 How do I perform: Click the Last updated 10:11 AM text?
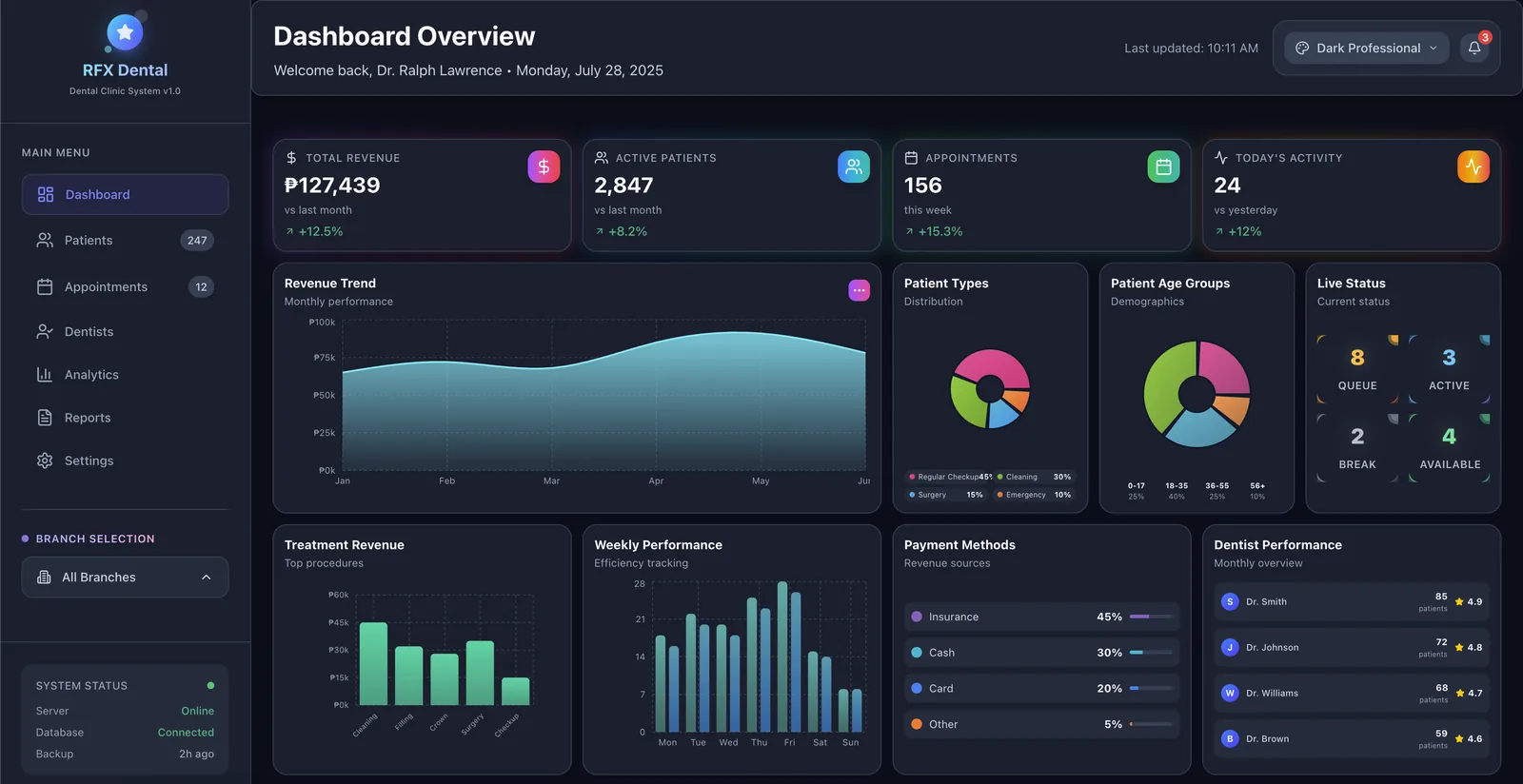(1191, 49)
